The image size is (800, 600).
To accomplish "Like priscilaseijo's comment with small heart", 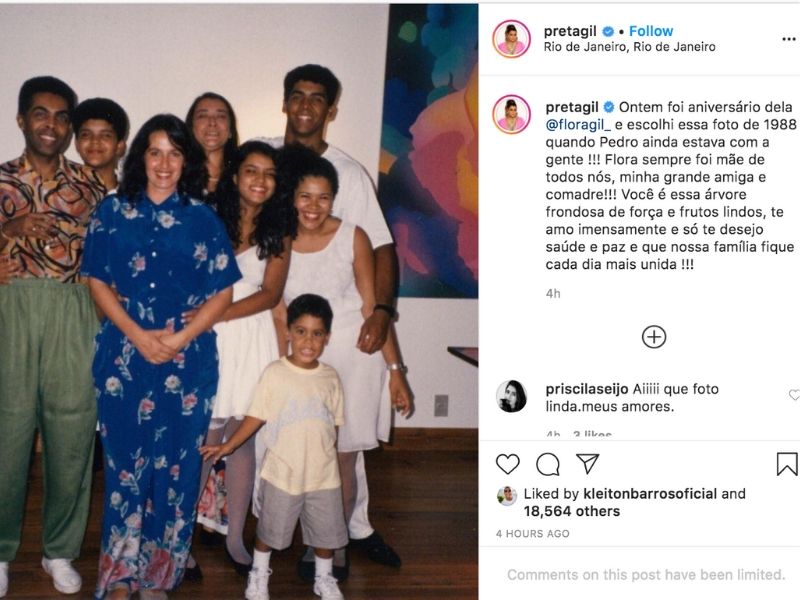I will [794, 394].
